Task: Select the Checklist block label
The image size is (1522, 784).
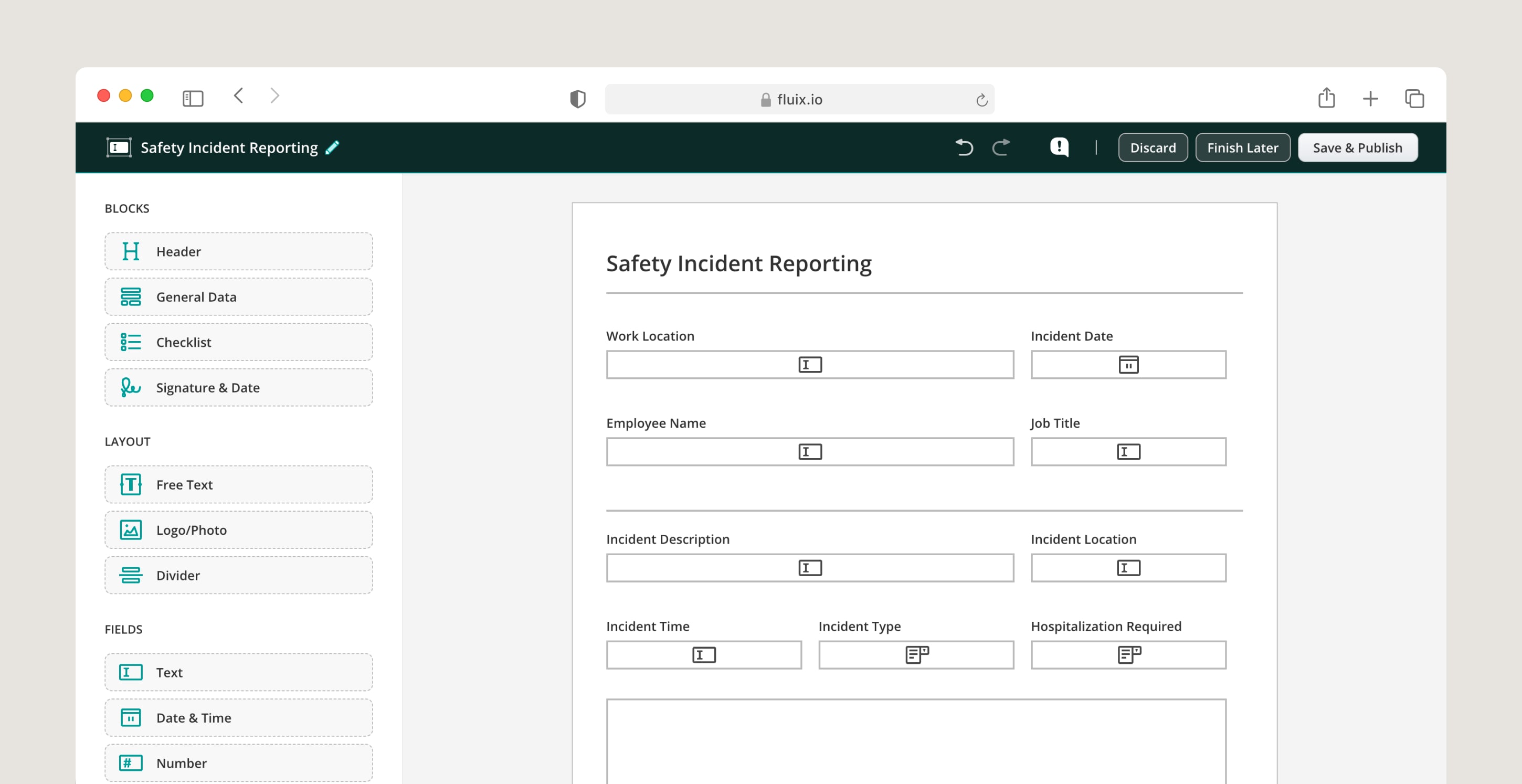Action: coord(183,343)
